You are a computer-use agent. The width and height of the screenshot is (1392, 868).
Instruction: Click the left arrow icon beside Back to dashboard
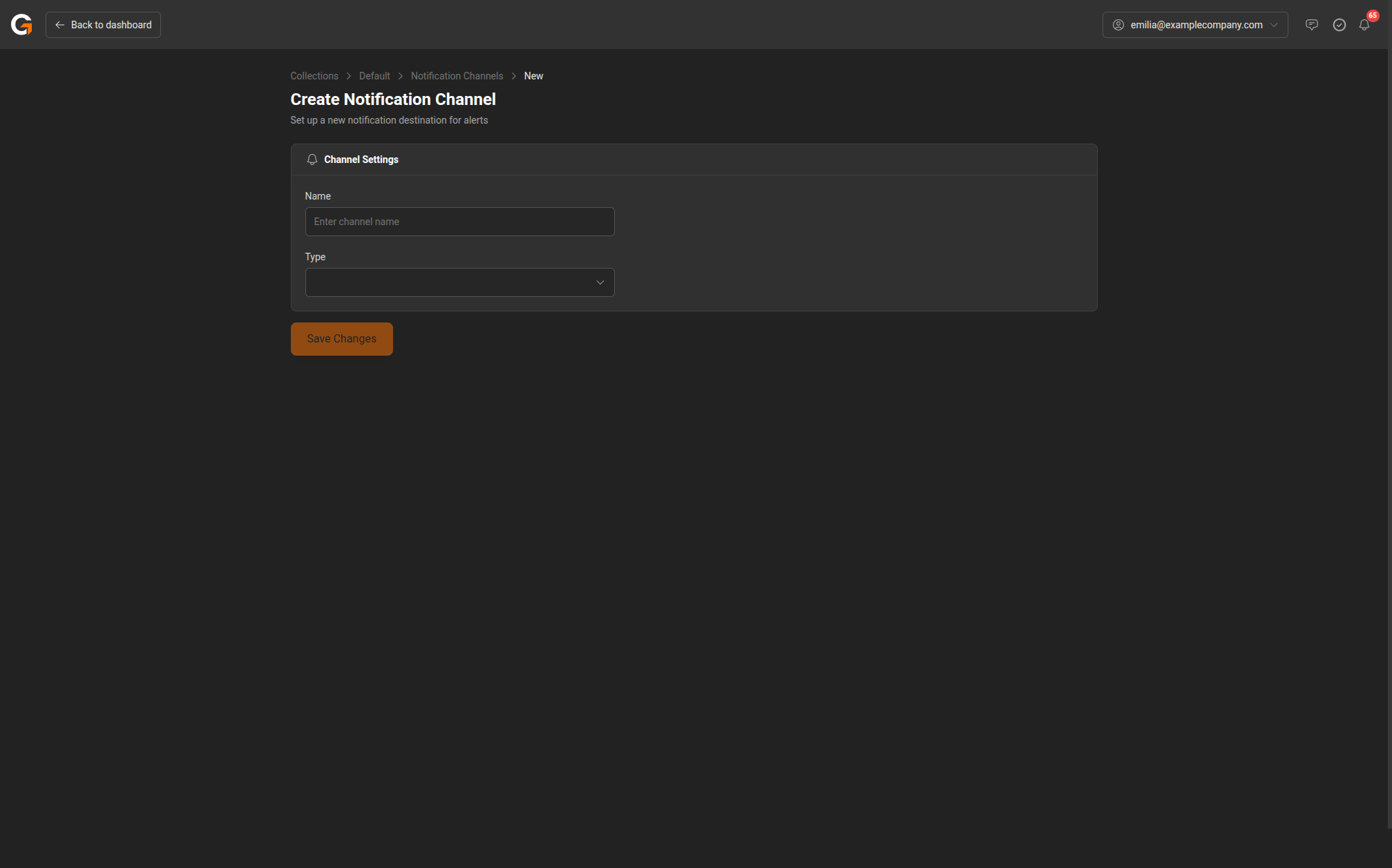[60, 25]
